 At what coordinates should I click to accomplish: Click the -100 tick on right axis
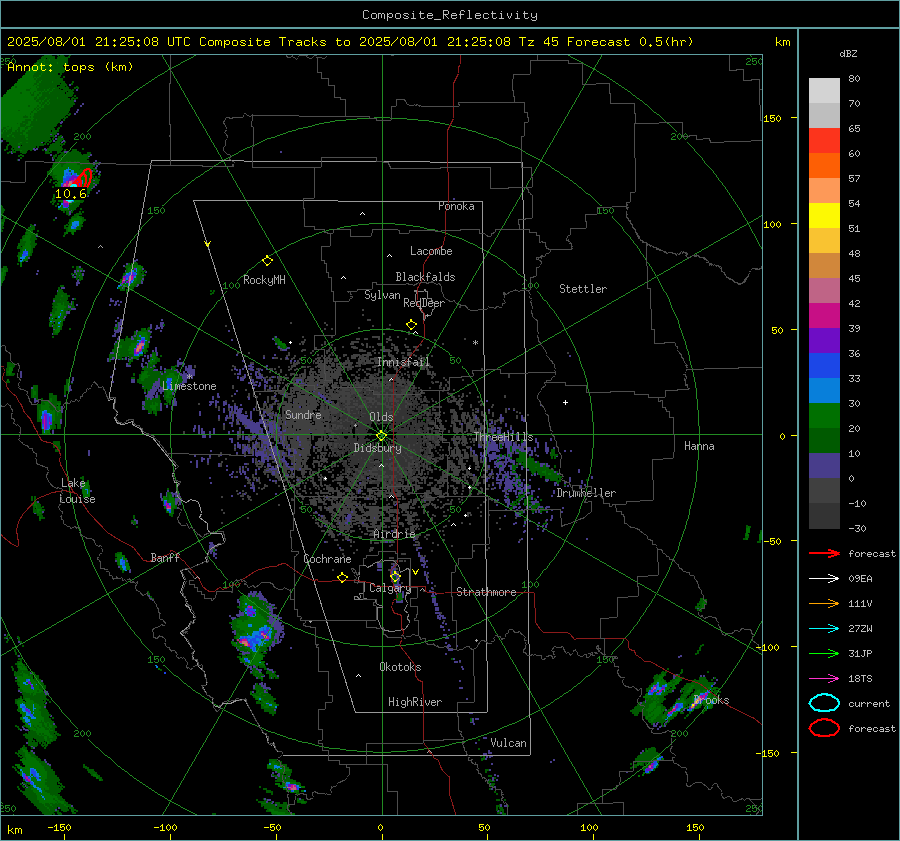tap(767, 648)
